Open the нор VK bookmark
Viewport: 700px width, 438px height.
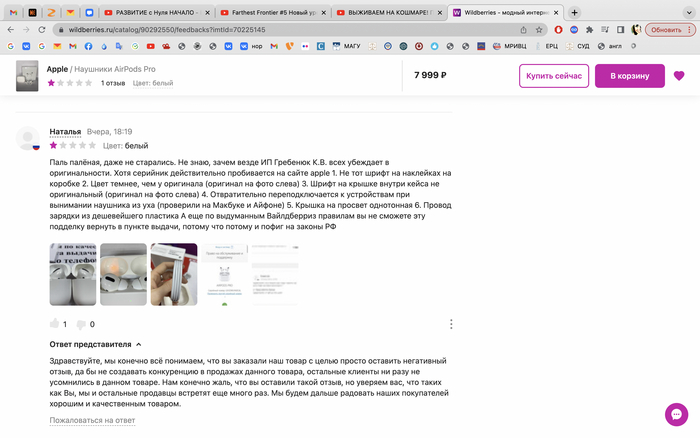(x=251, y=46)
